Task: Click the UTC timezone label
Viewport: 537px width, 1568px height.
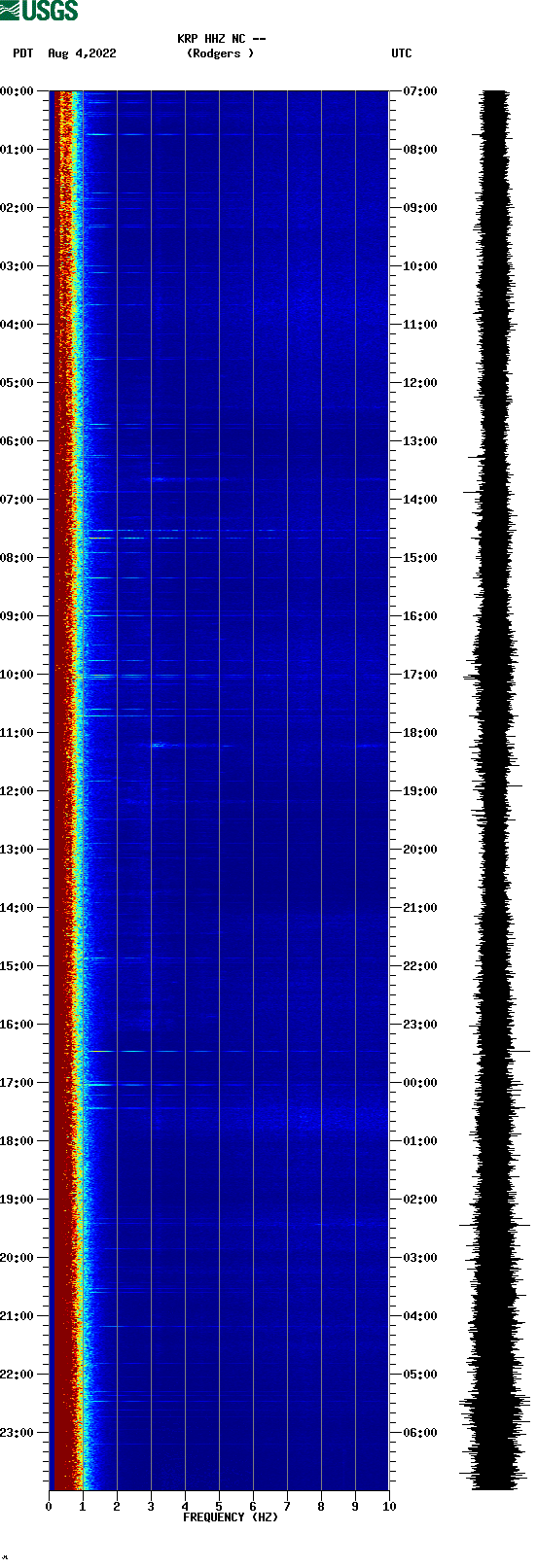Action: tap(402, 53)
